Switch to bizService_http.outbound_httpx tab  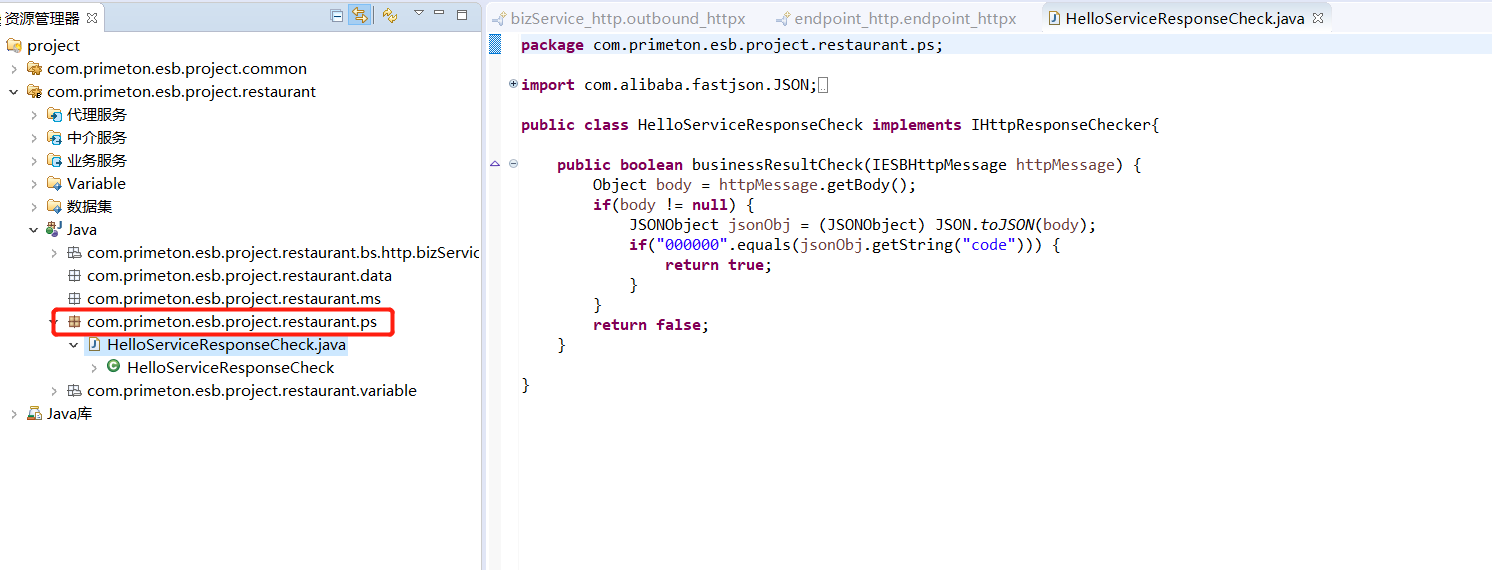[627, 18]
